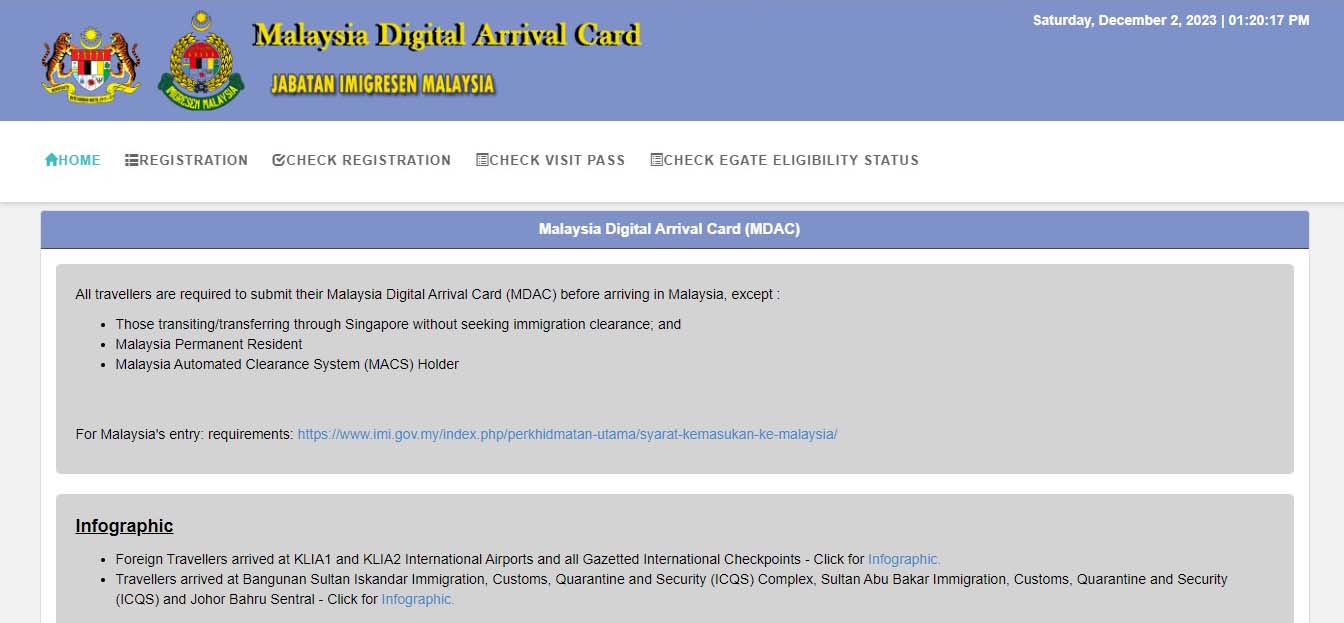Click the icon beside Check eGate Eligibility Status
Screen dimensions: 1344x623
pos(656,160)
